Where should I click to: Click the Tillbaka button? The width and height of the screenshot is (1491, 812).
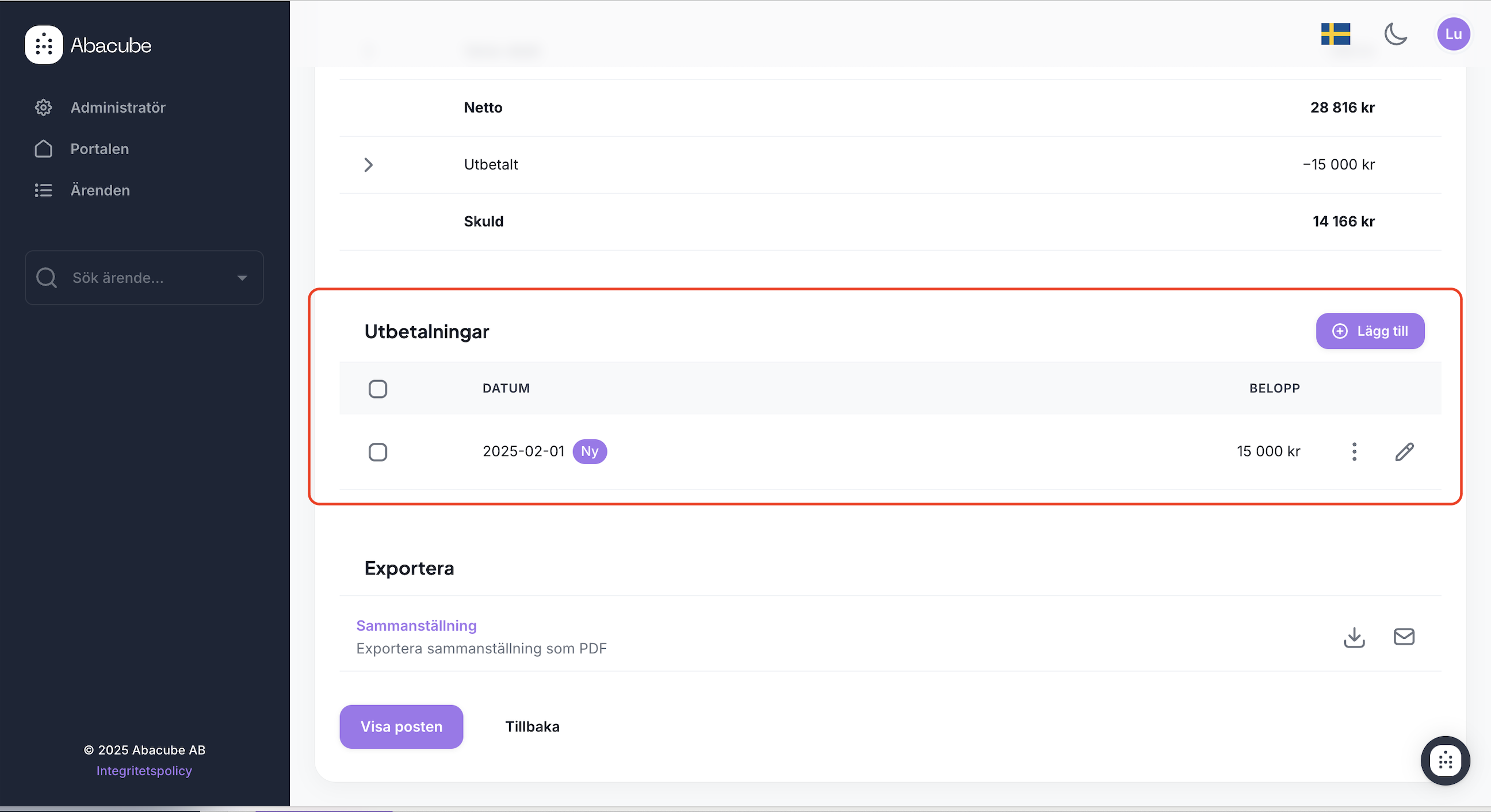[532, 726]
